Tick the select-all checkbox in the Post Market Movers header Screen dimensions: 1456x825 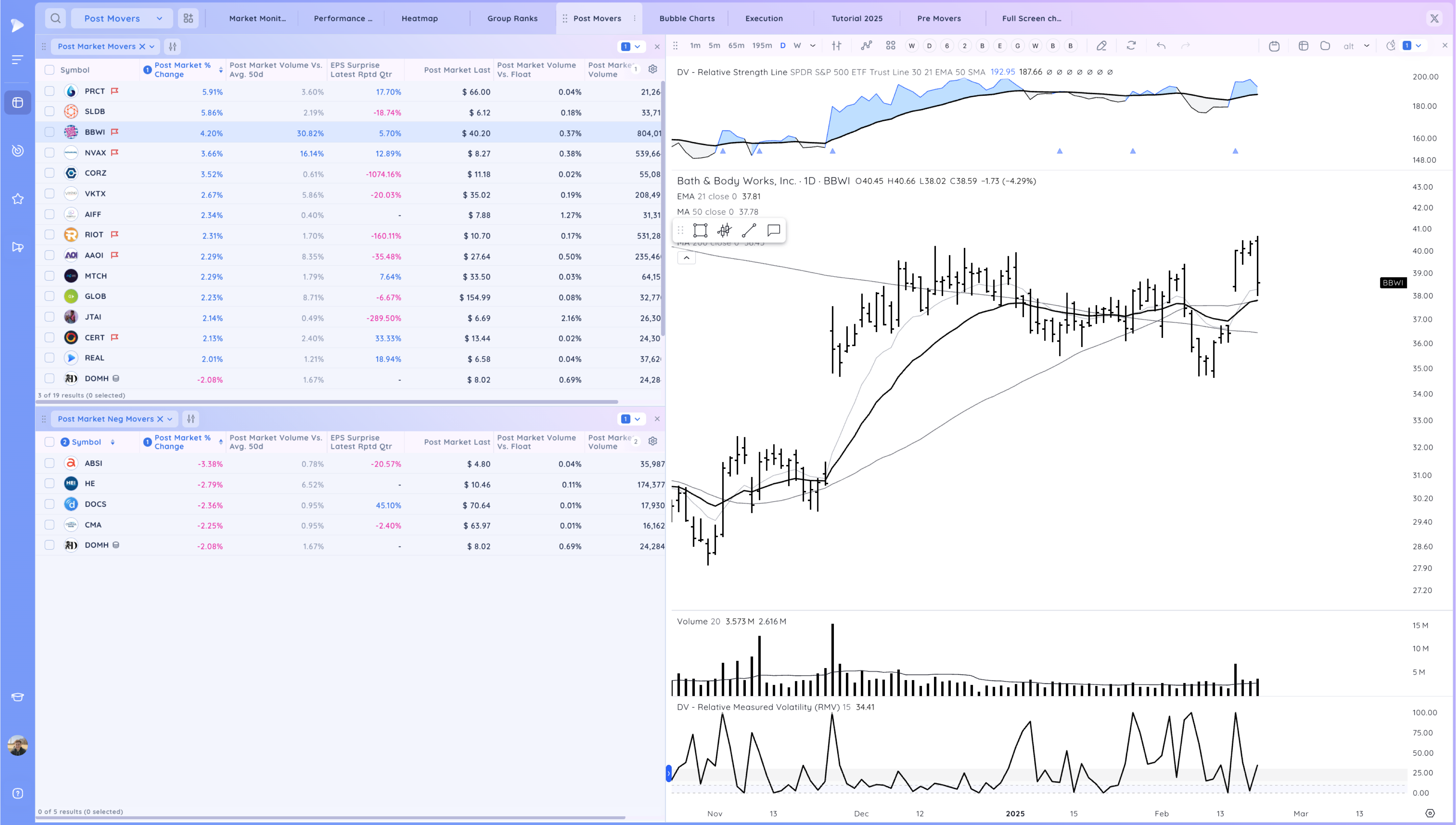[x=50, y=70]
